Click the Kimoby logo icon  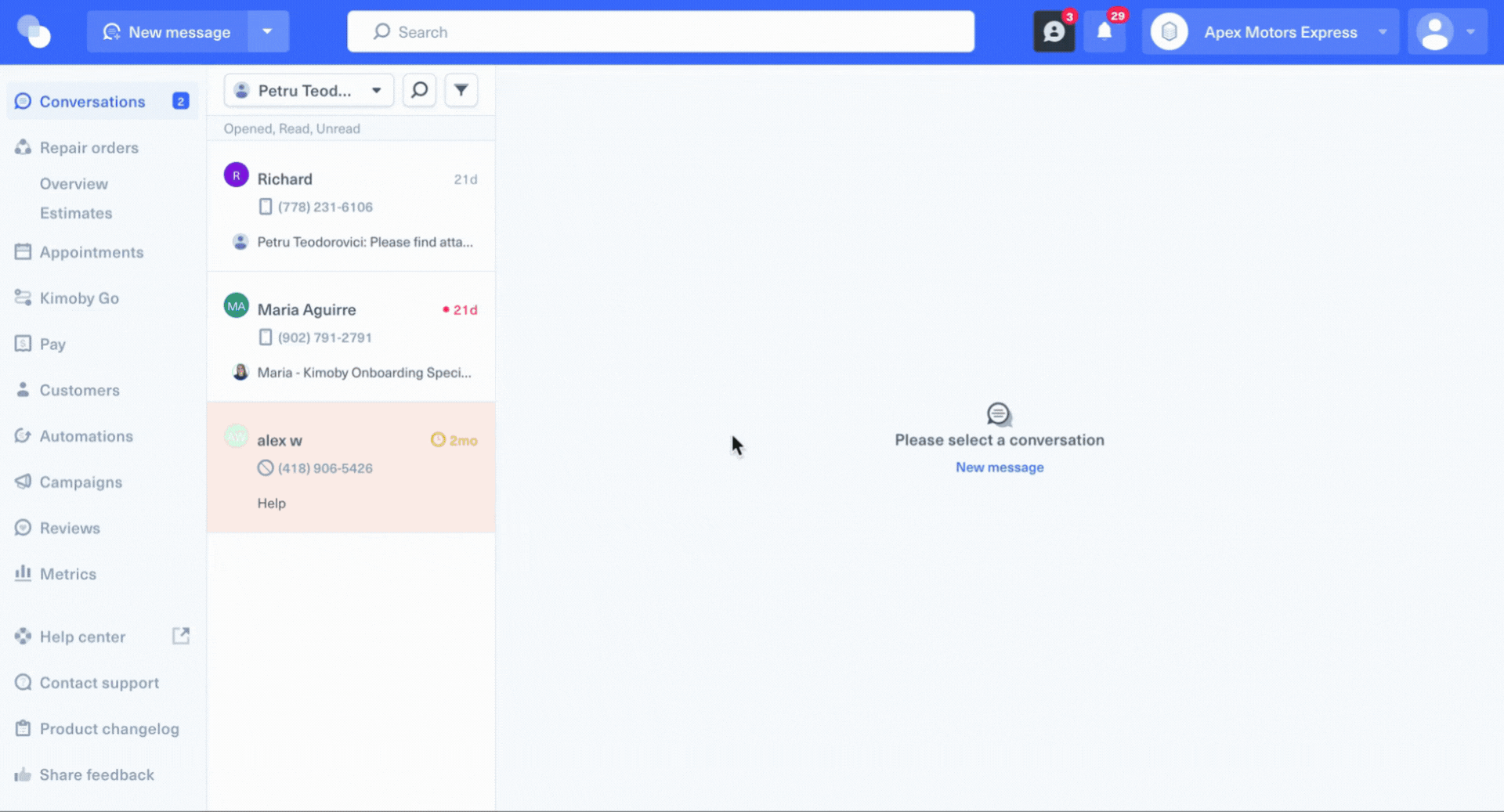(34, 32)
